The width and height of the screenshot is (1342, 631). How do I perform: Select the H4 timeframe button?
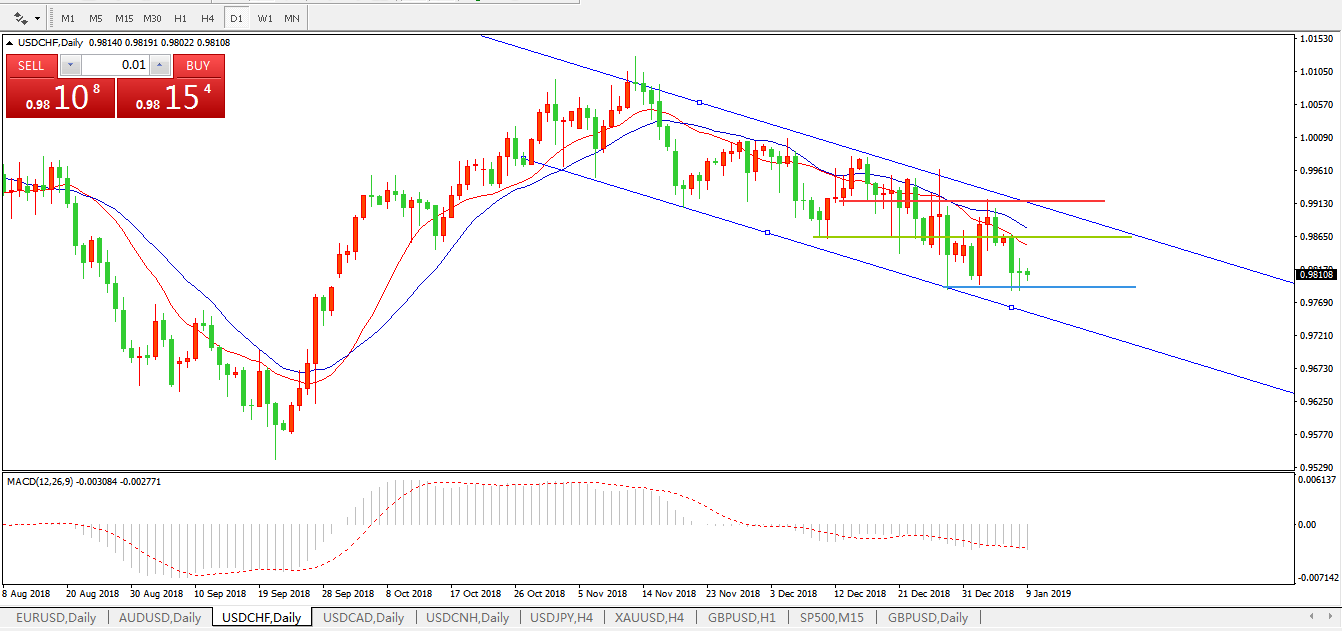[207, 18]
